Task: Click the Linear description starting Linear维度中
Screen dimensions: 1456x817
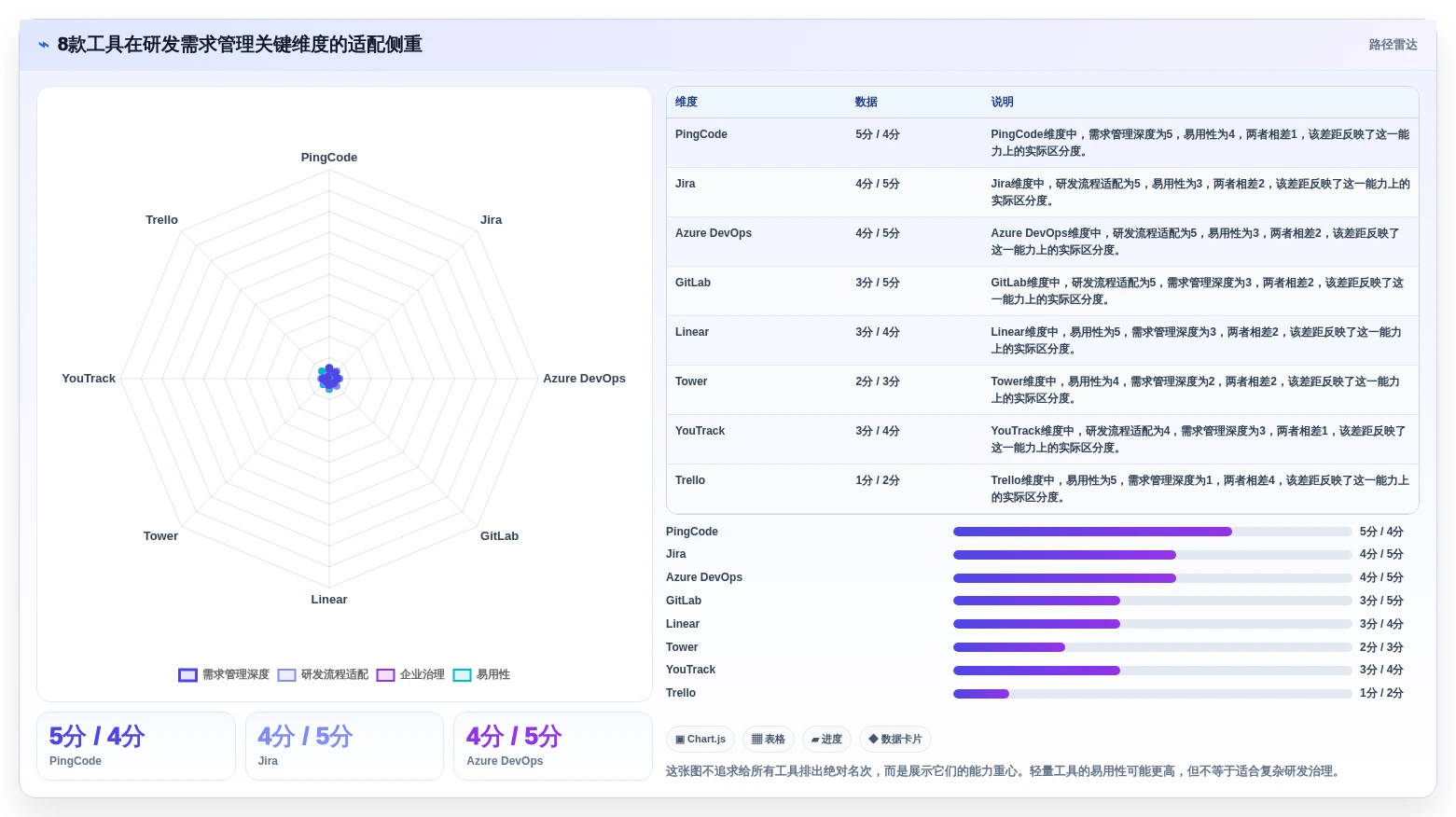Action: pyautogui.click(x=1197, y=340)
